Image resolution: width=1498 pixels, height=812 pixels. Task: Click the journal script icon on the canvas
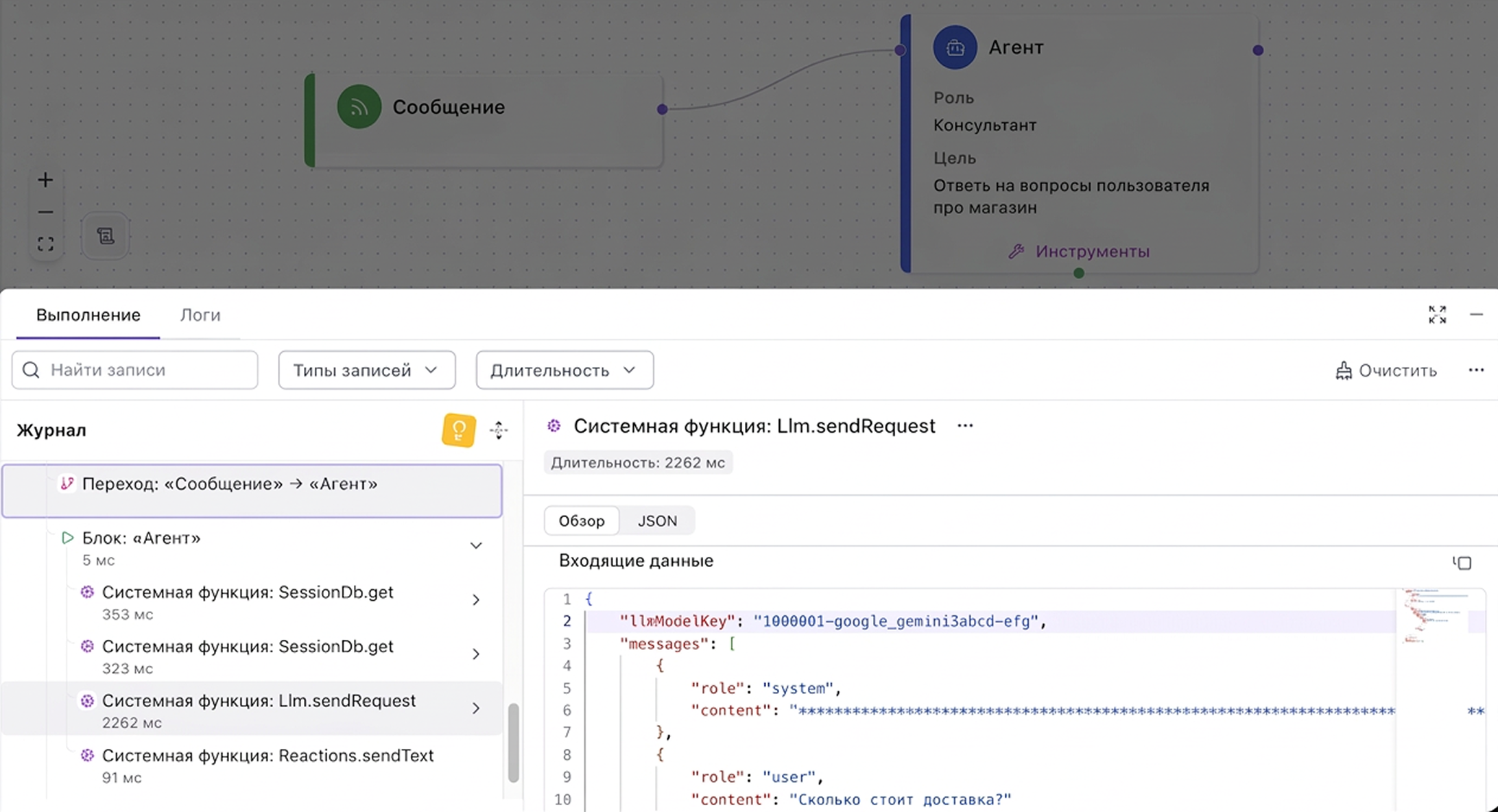[106, 237]
